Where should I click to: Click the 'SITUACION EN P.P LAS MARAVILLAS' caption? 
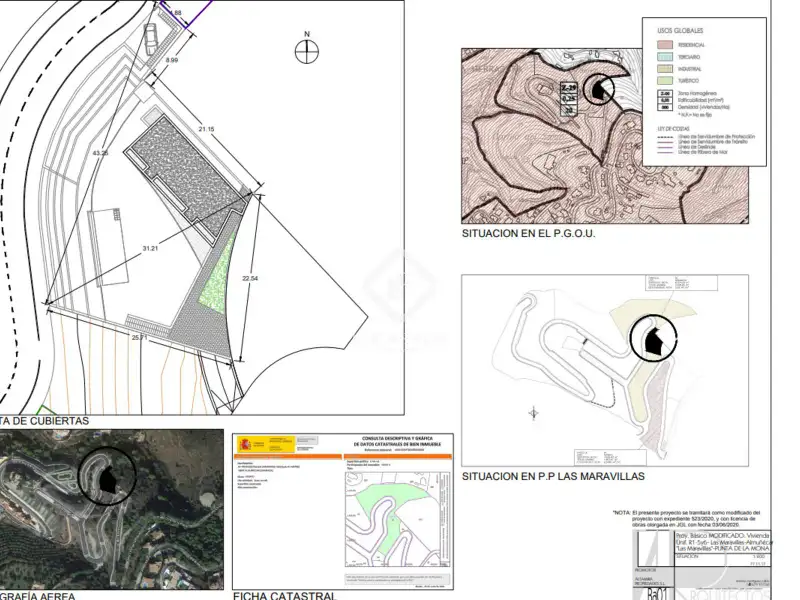click(552, 477)
